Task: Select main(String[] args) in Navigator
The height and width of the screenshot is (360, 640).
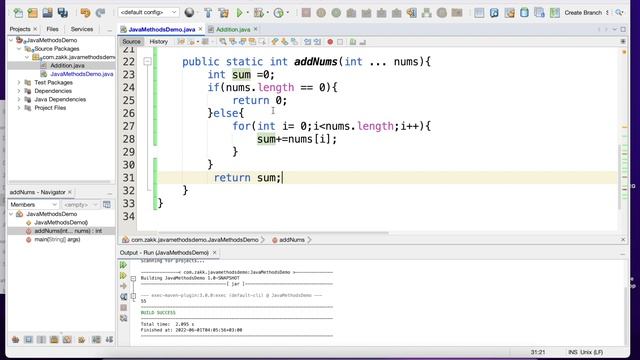Action: point(57,240)
